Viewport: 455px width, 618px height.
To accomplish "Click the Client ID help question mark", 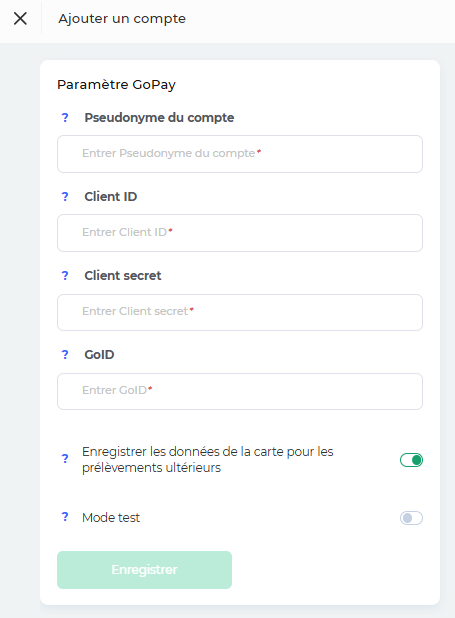I will [x=65, y=196].
